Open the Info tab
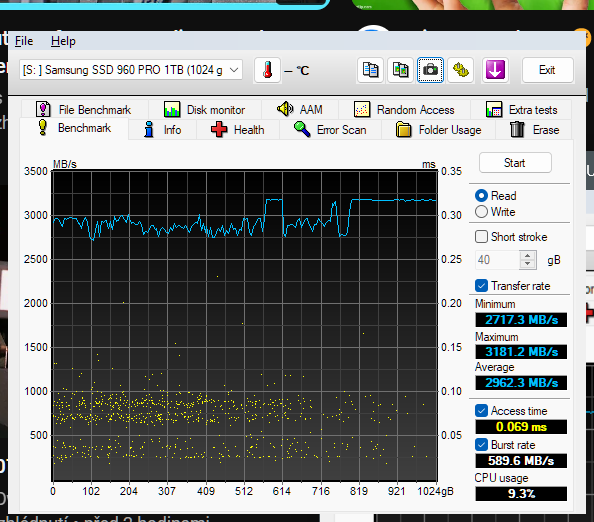This screenshot has height=522, width=594. [x=163, y=130]
